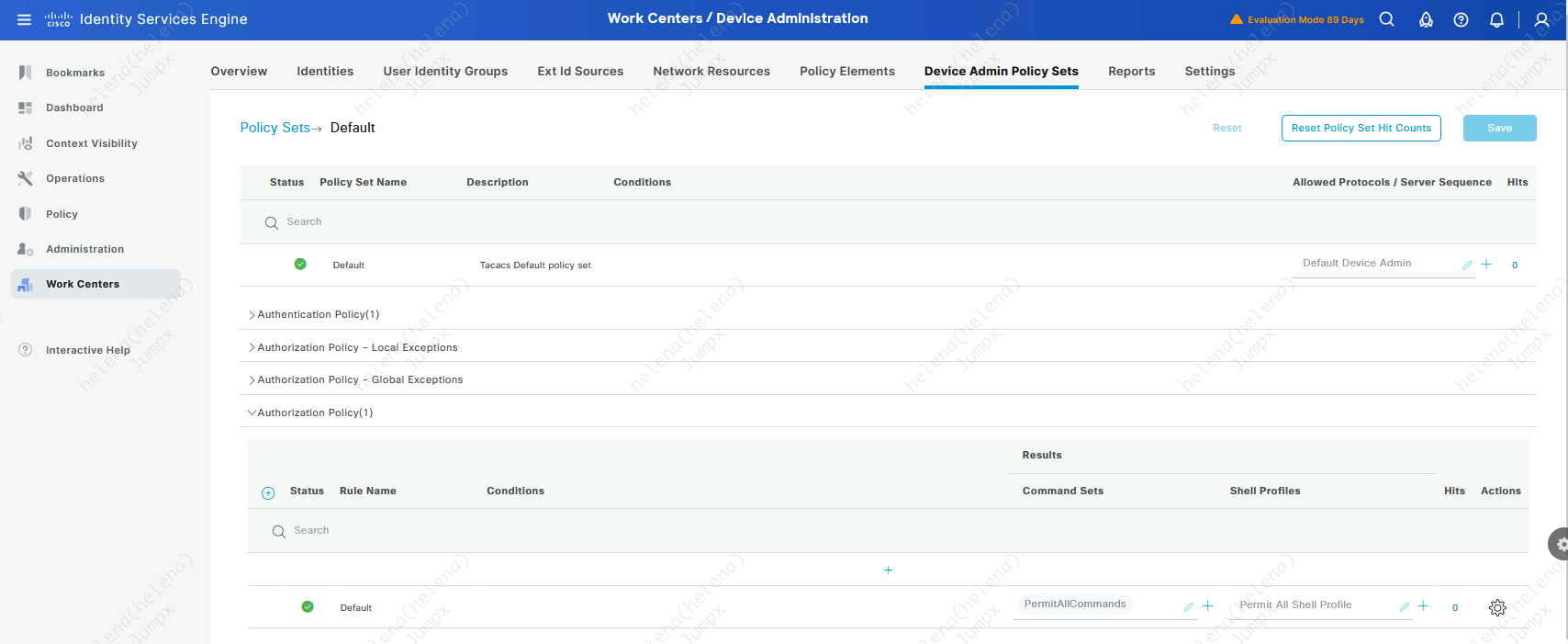Viewport: 1568px width, 644px height.
Task: Switch to the Policy Elements tab
Action: click(846, 72)
